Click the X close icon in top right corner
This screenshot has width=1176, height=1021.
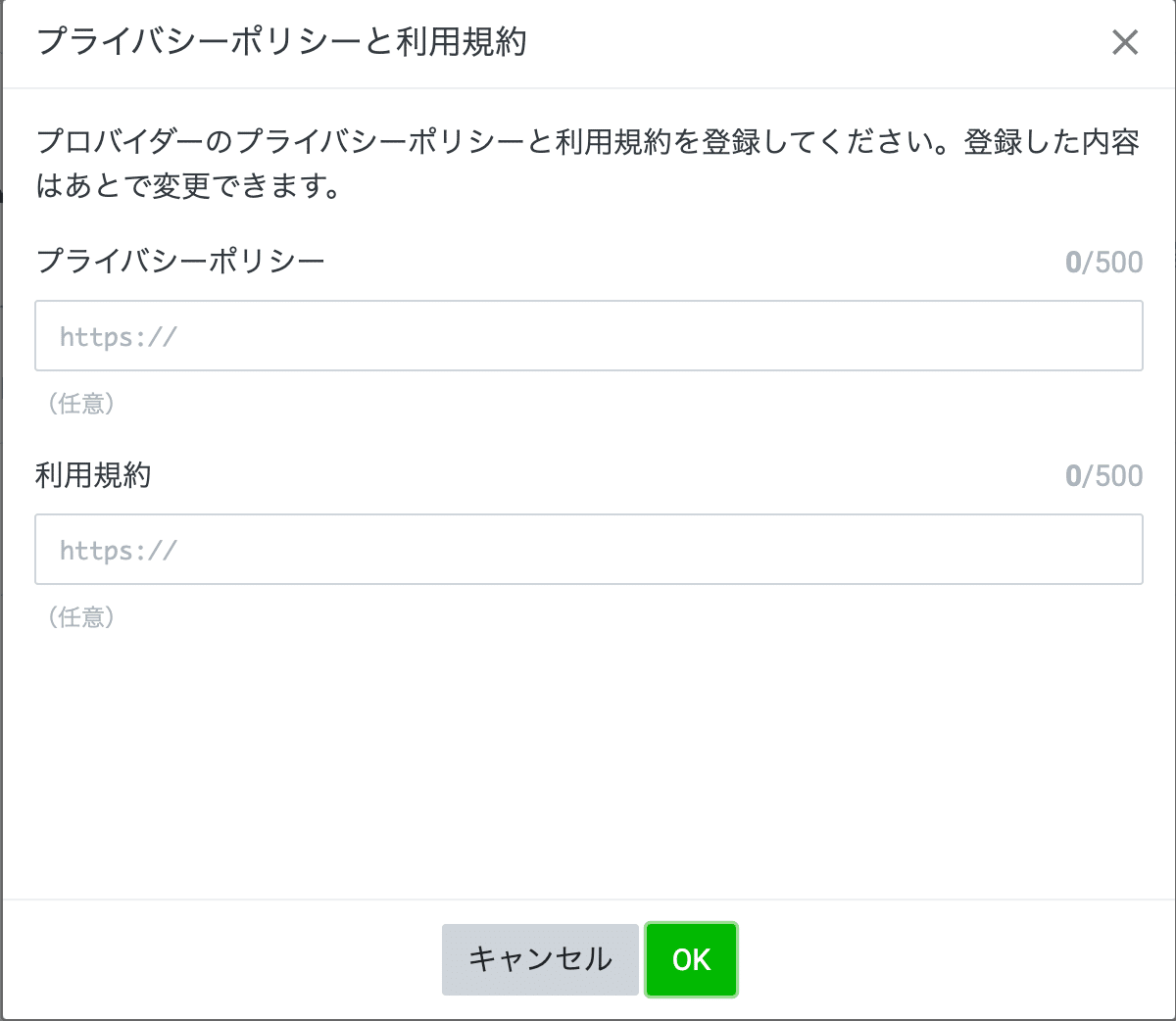pos(1125,43)
